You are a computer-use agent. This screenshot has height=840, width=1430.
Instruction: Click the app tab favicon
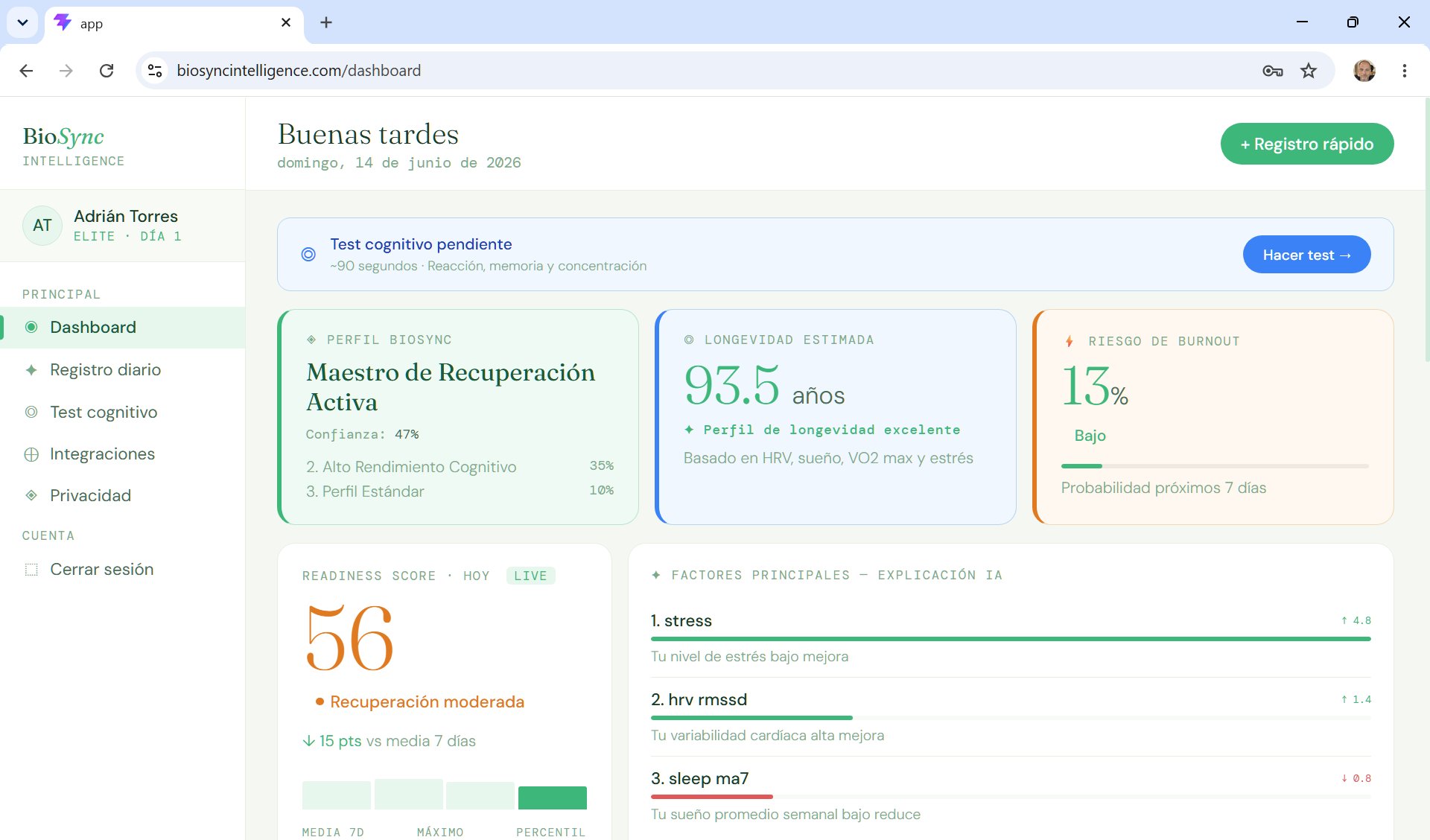pos(63,22)
